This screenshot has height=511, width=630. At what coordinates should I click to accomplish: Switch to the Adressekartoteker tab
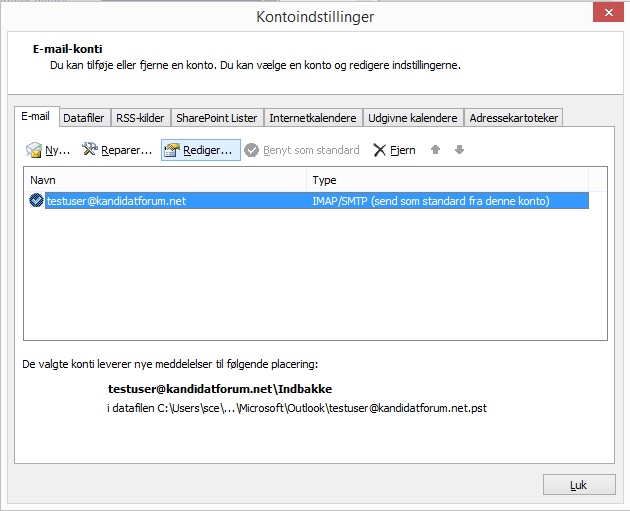514,118
